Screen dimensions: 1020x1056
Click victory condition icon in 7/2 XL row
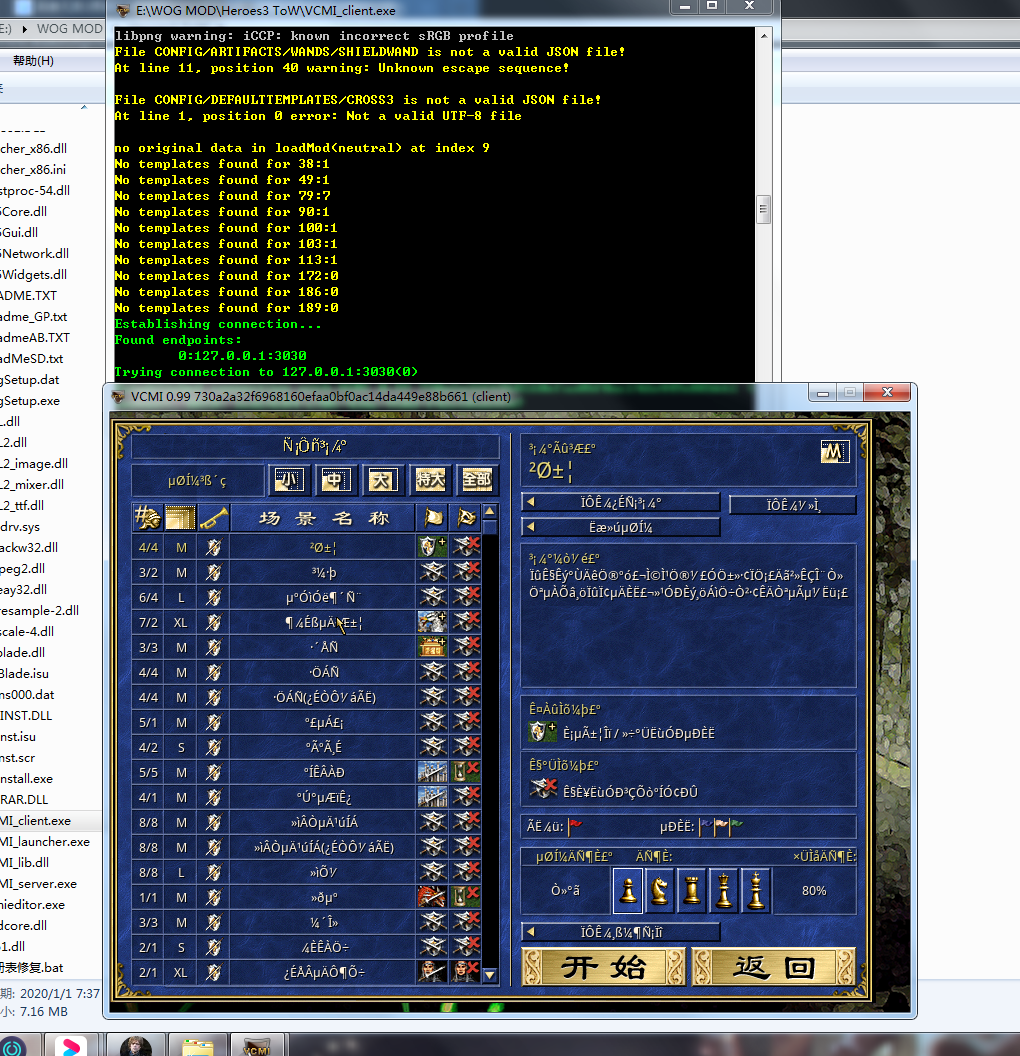[432, 622]
